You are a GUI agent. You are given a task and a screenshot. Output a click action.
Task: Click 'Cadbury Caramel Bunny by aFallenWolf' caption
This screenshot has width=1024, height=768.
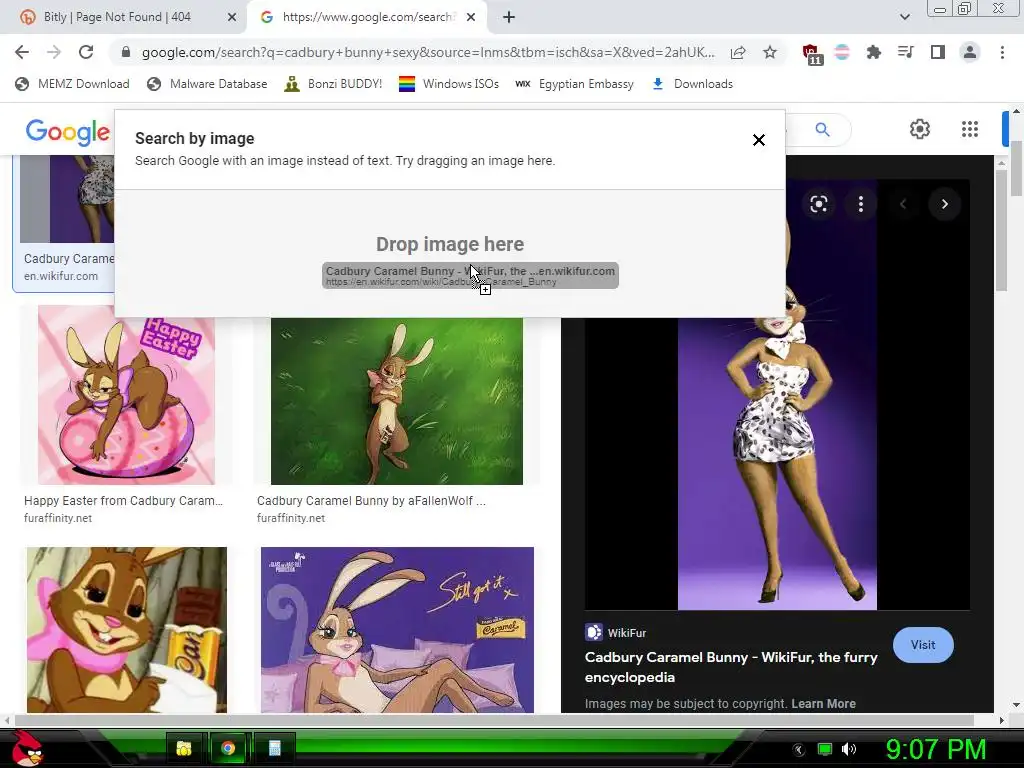click(x=371, y=501)
